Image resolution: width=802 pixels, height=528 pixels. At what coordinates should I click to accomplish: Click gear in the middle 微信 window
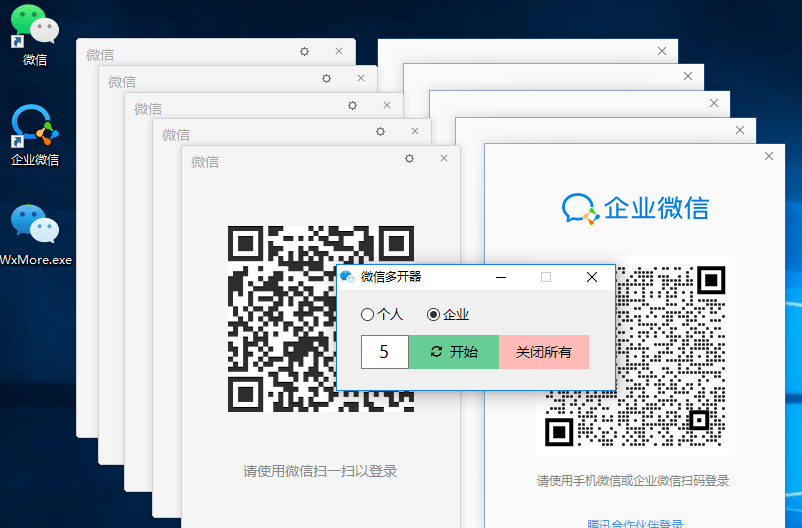point(352,105)
